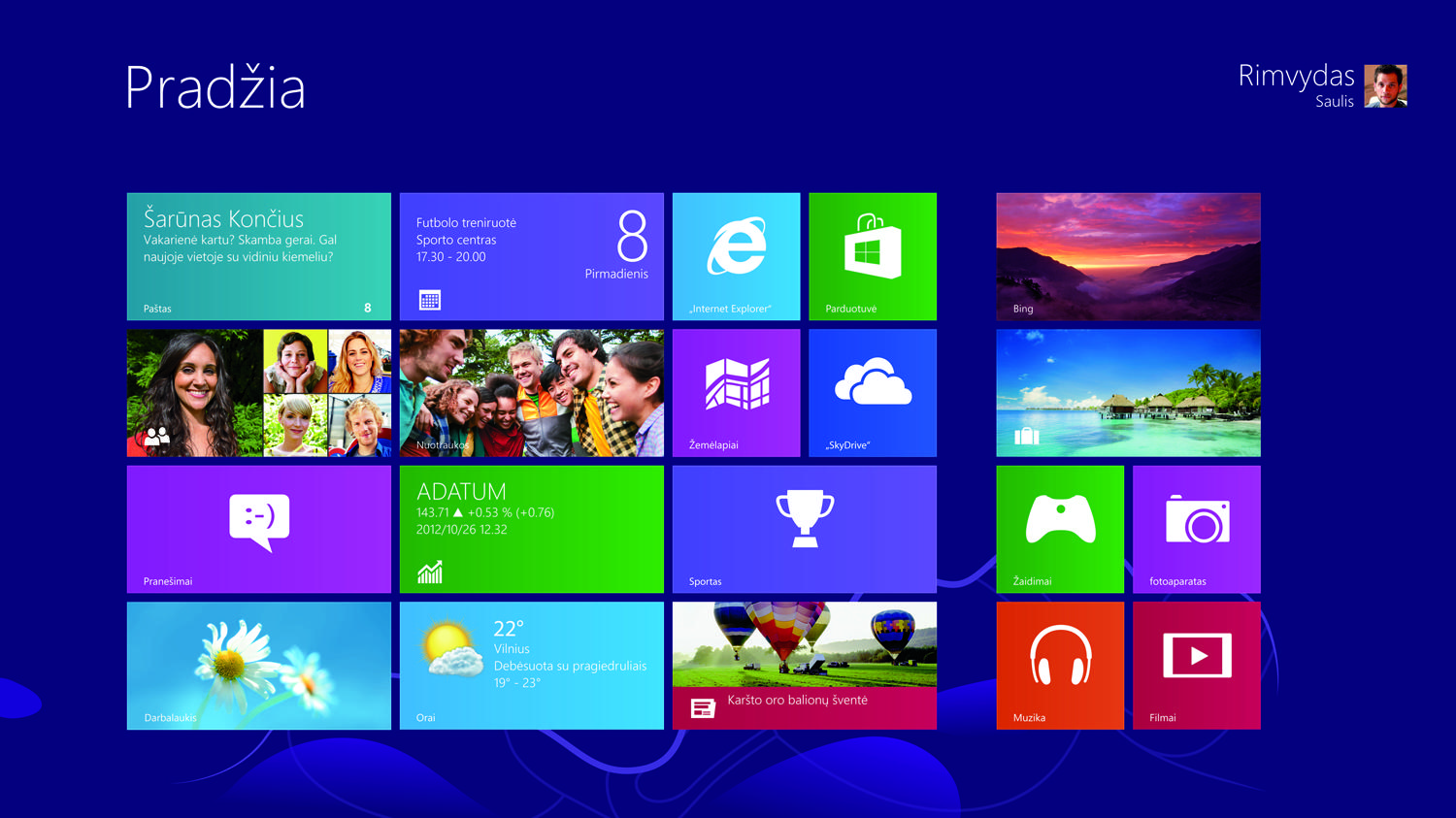Open the news tile about Karšto oro balionų šventė

(804, 665)
